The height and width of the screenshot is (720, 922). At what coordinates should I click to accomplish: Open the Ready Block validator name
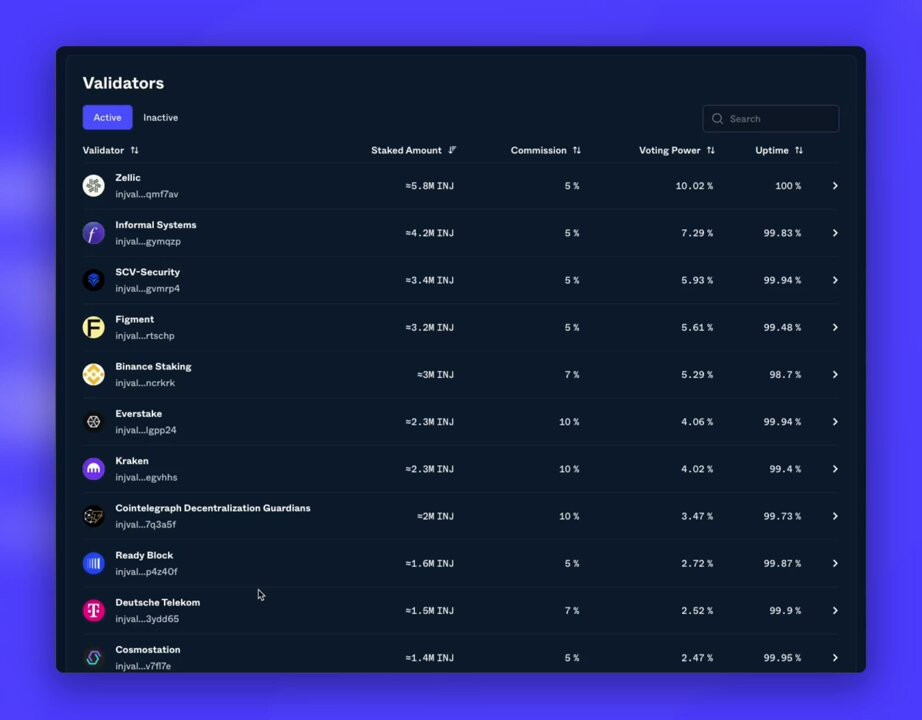pyautogui.click(x=144, y=555)
